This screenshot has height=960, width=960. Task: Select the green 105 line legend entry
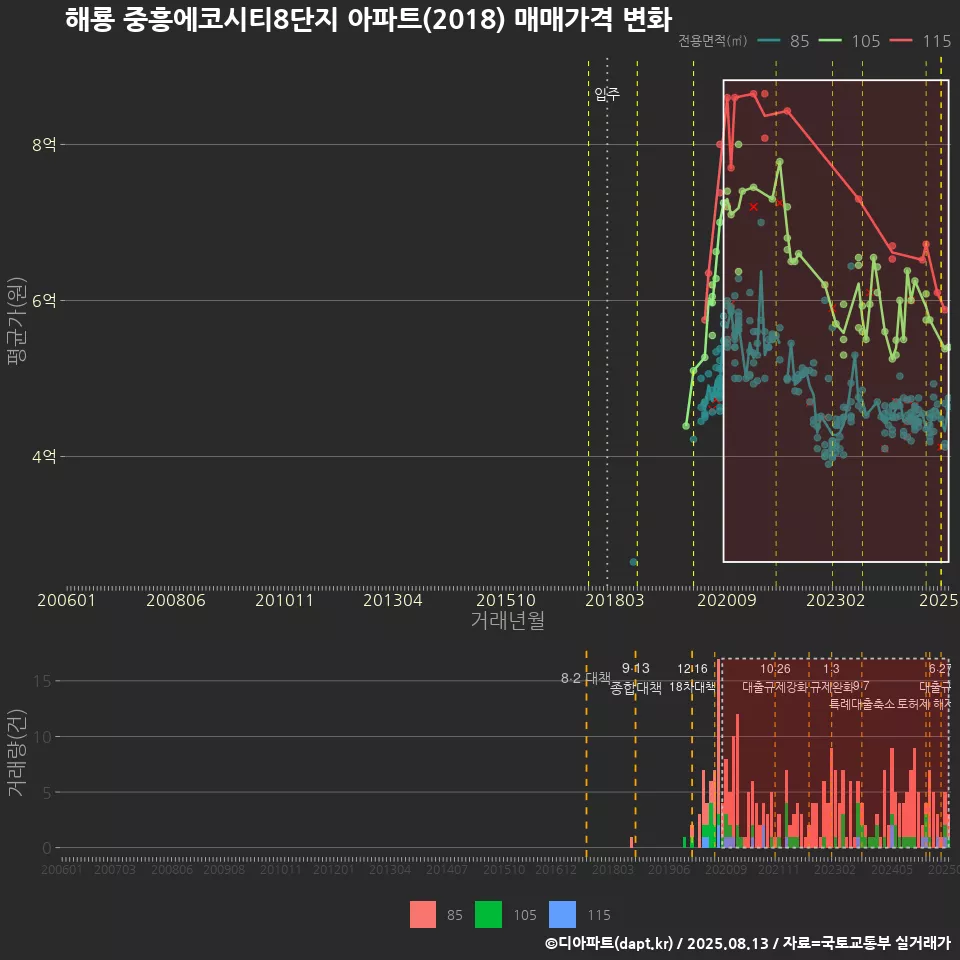[x=849, y=41]
